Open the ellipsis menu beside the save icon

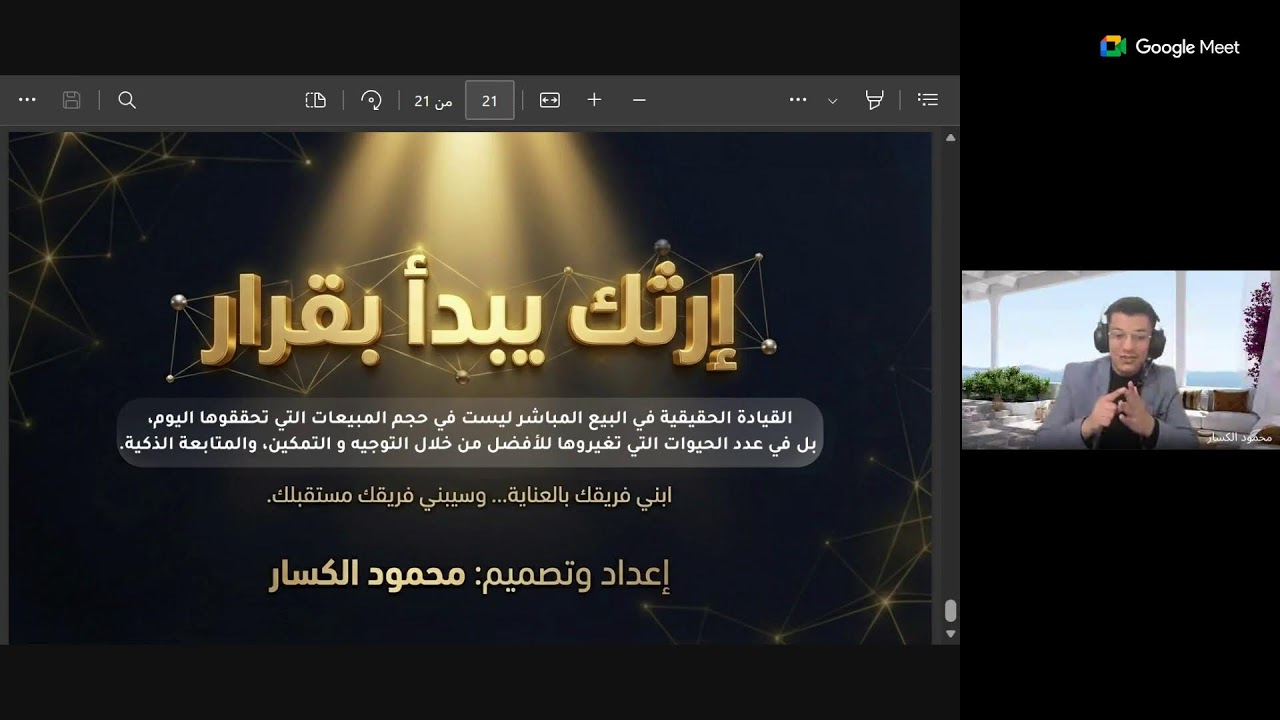(27, 100)
